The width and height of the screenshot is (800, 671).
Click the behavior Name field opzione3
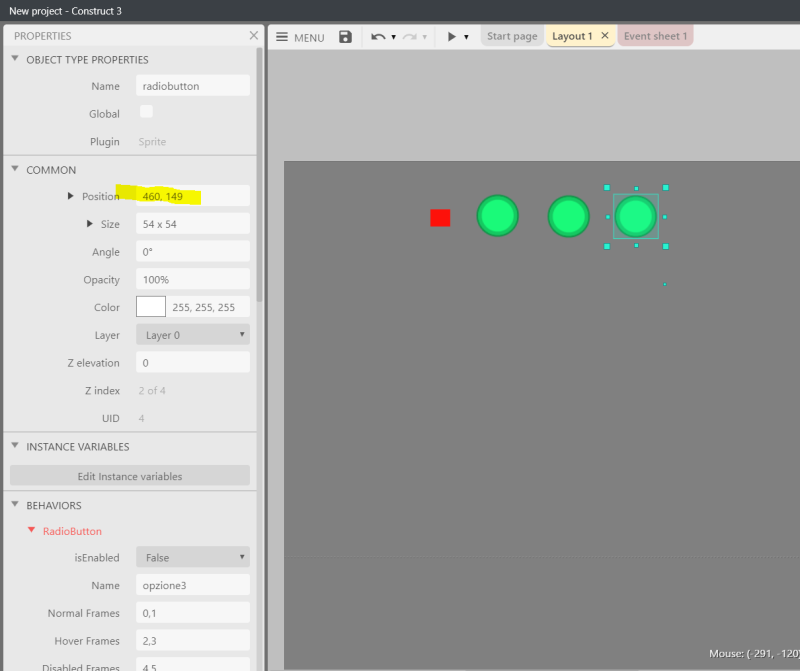pyautogui.click(x=193, y=585)
